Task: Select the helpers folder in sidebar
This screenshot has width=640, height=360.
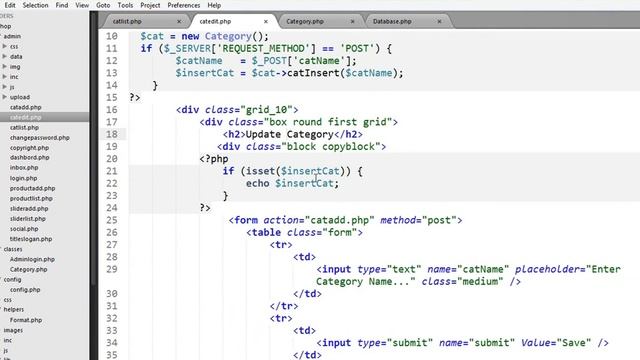Action: click(x=13, y=309)
